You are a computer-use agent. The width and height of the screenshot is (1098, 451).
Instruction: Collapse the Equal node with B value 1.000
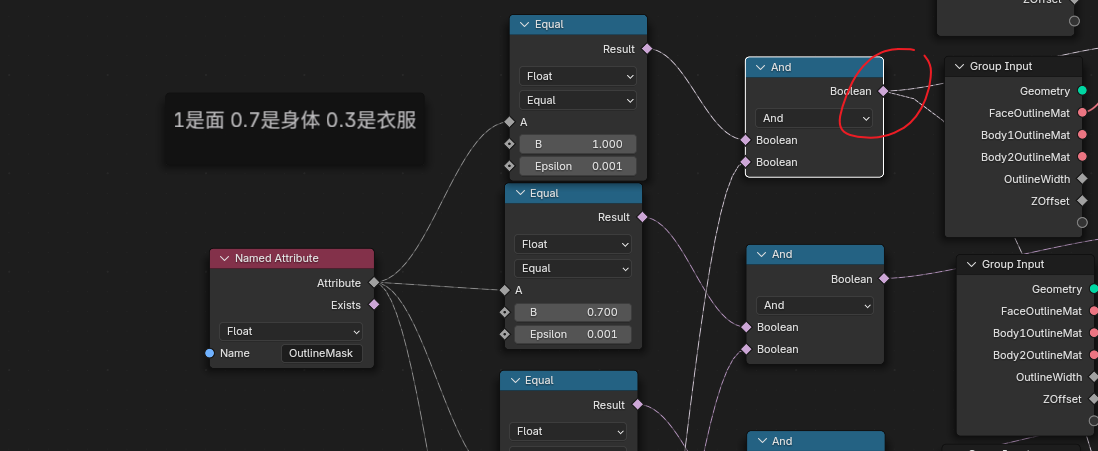pos(524,25)
